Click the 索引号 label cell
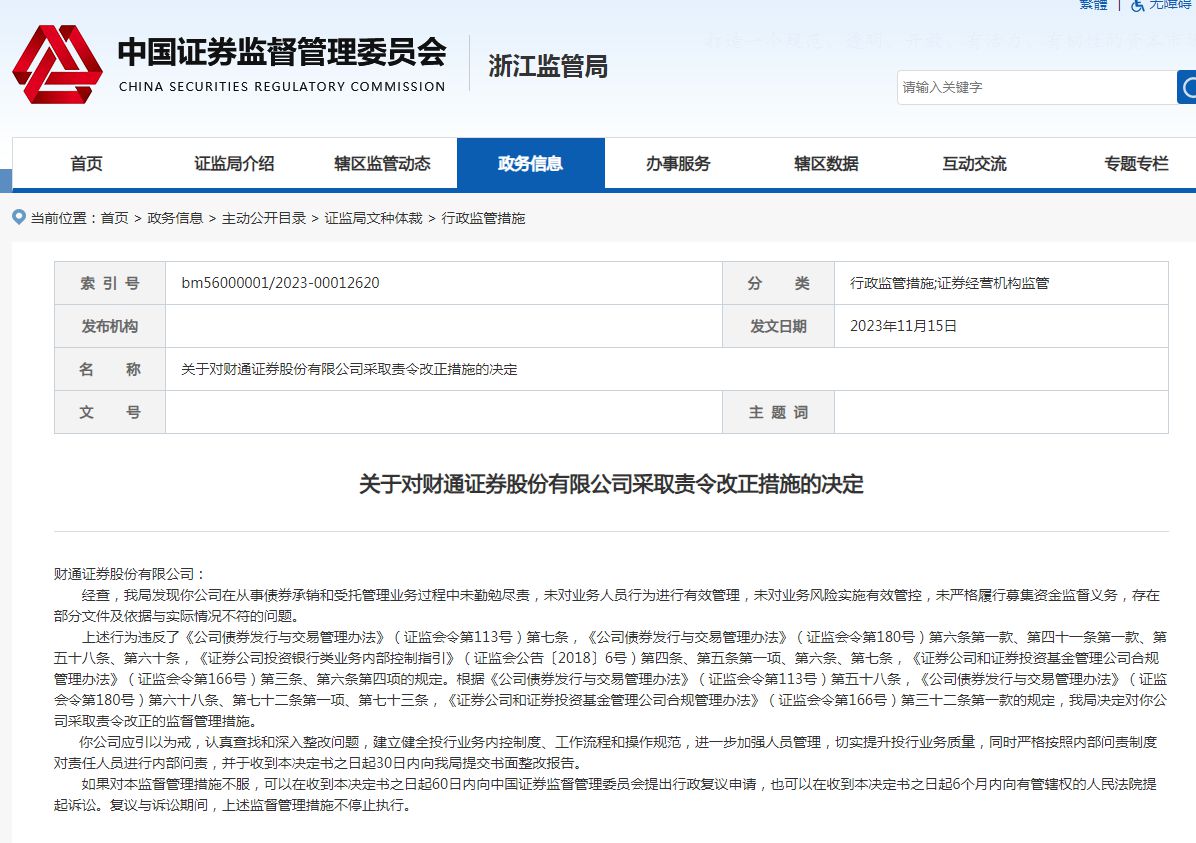The image size is (1196, 843). click(x=110, y=283)
